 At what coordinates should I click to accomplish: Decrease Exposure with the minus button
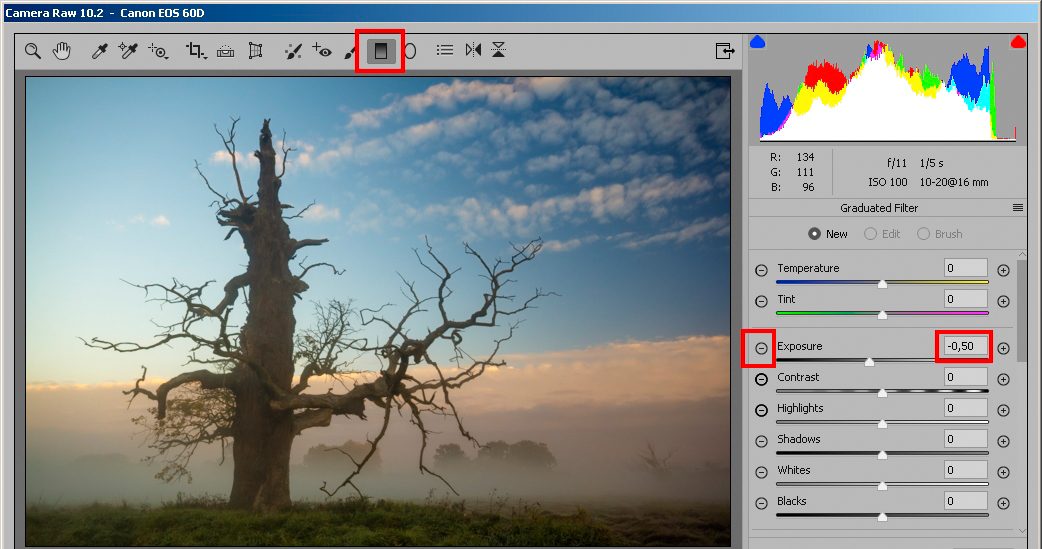tap(761, 348)
